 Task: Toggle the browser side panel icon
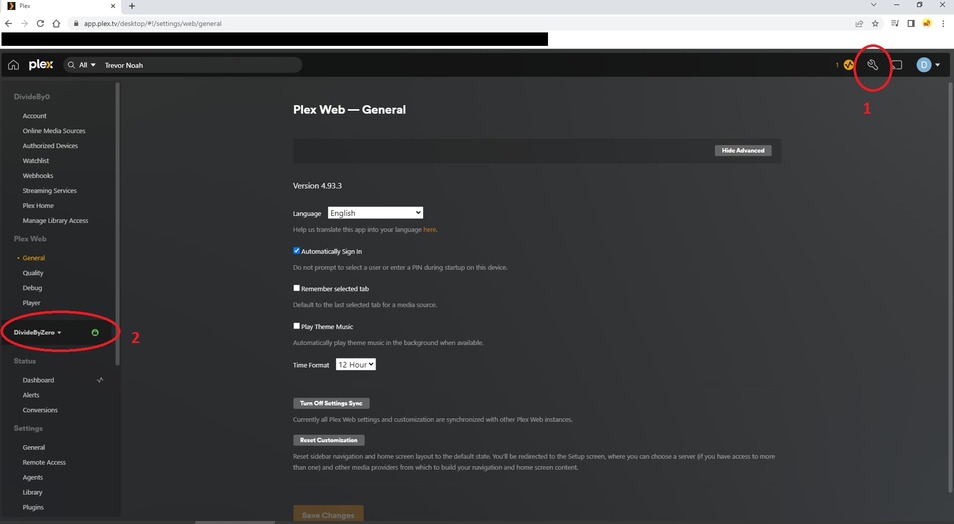(911, 24)
